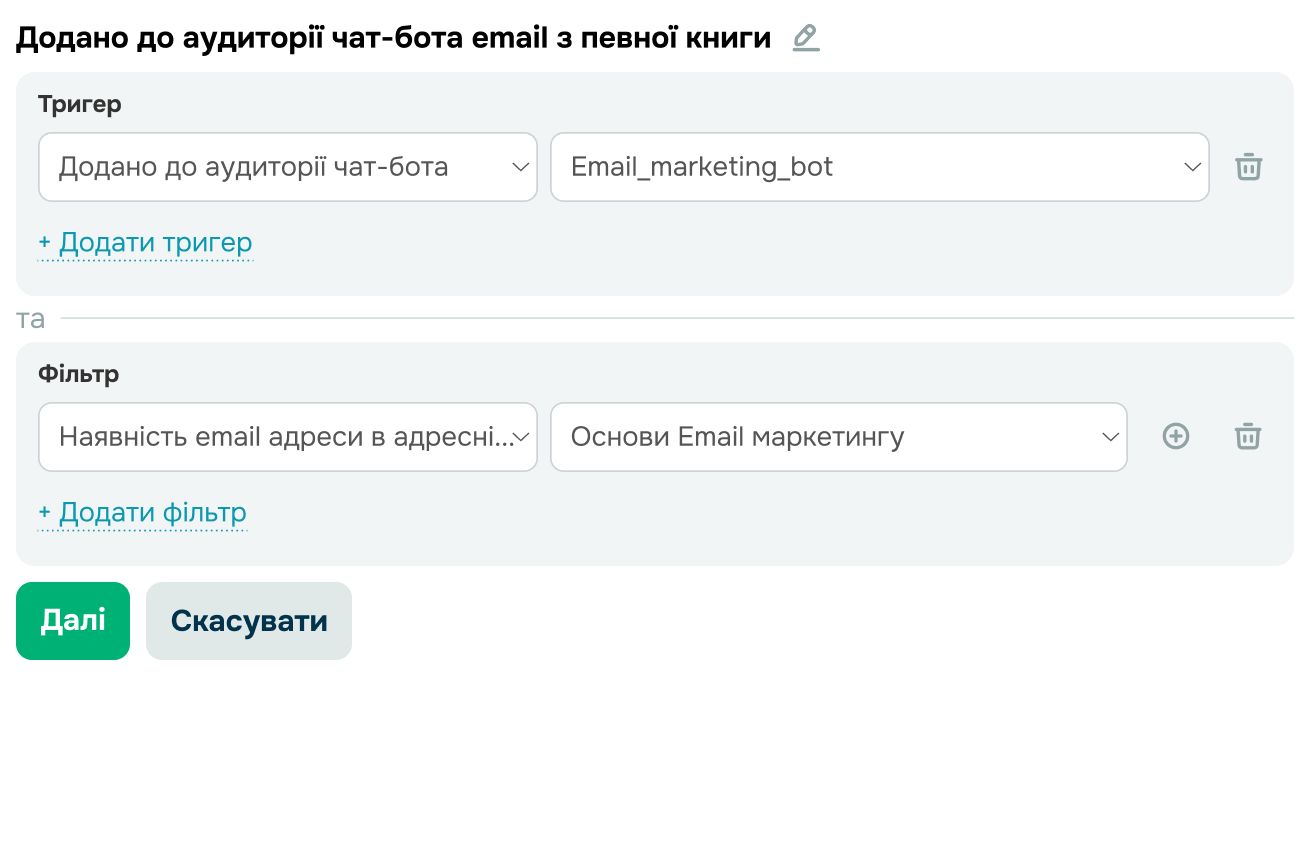
Task: Click the '+ Додати тригер' link
Action: pyautogui.click(x=145, y=243)
